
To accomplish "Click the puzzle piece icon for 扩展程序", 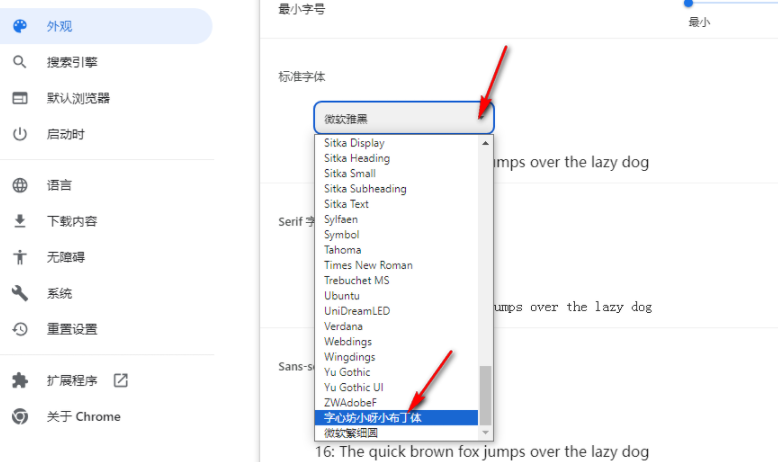I will [x=20, y=381].
